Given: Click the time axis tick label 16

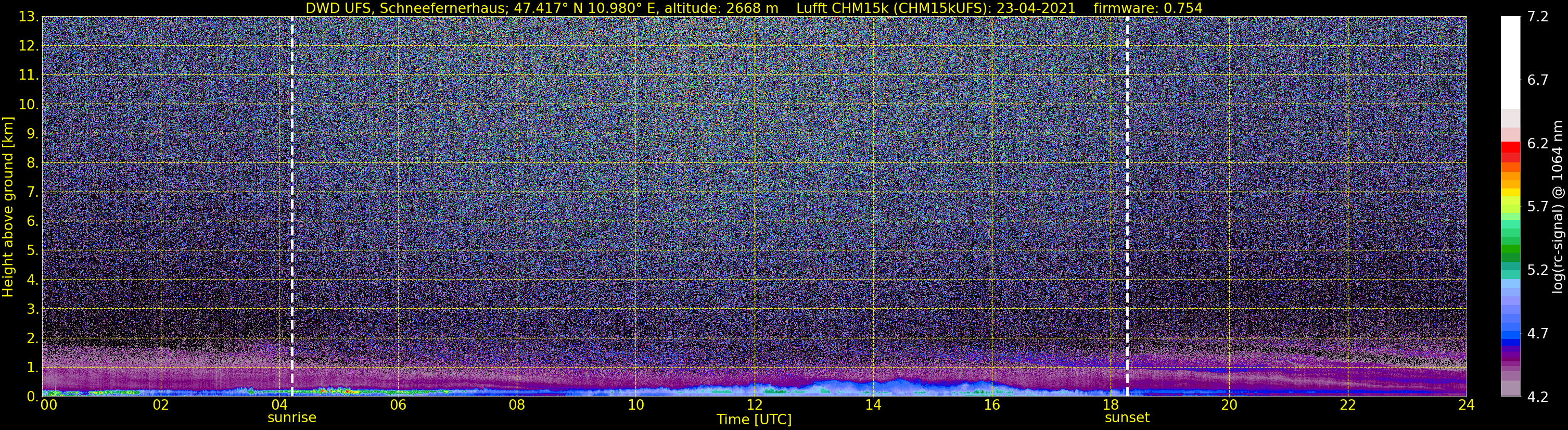Looking at the screenshot, I should click(x=991, y=406).
